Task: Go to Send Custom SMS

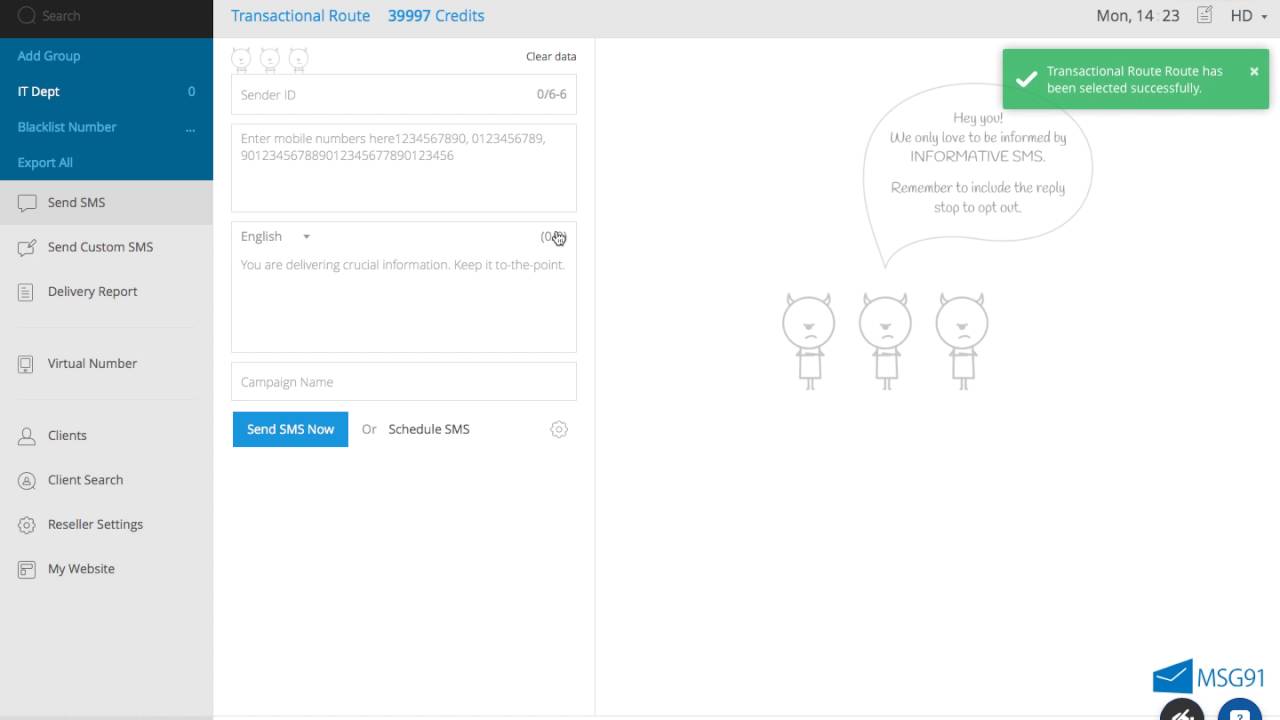Action: (x=106, y=247)
